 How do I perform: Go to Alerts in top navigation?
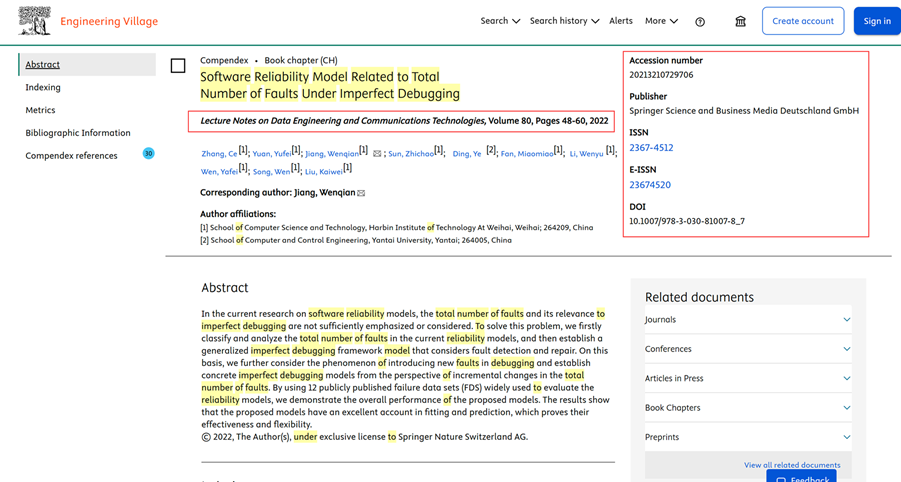click(620, 21)
